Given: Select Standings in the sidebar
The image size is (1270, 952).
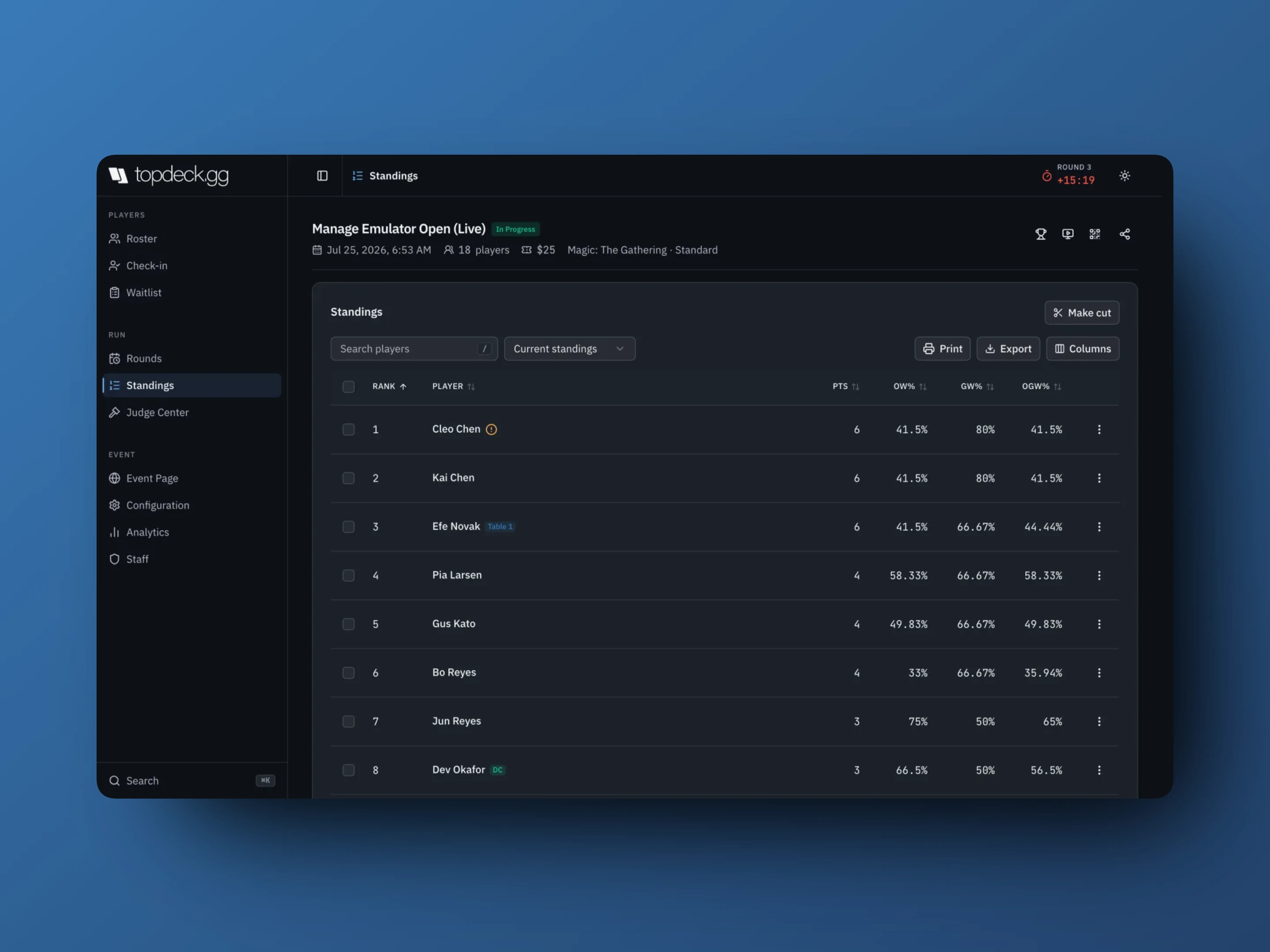Looking at the screenshot, I should (x=192, y=386).
